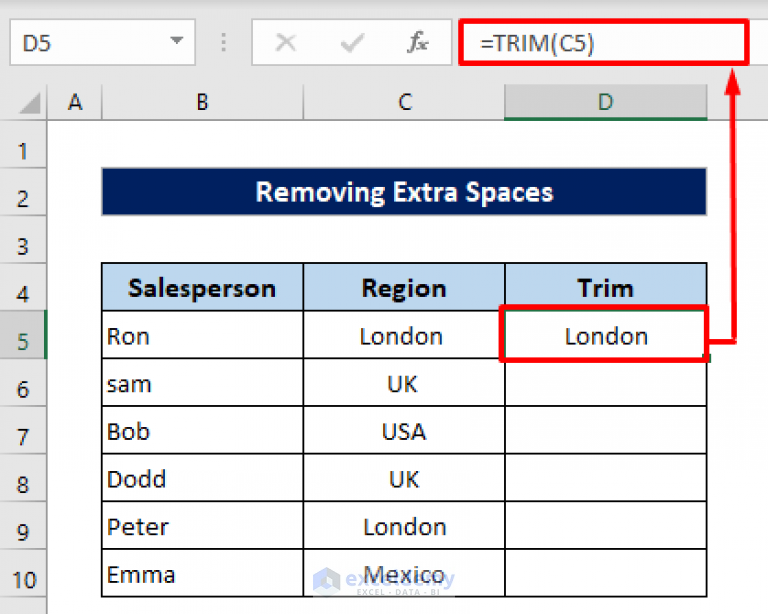Select column B header
Screen dimensions: 768x614
(202, 102)
